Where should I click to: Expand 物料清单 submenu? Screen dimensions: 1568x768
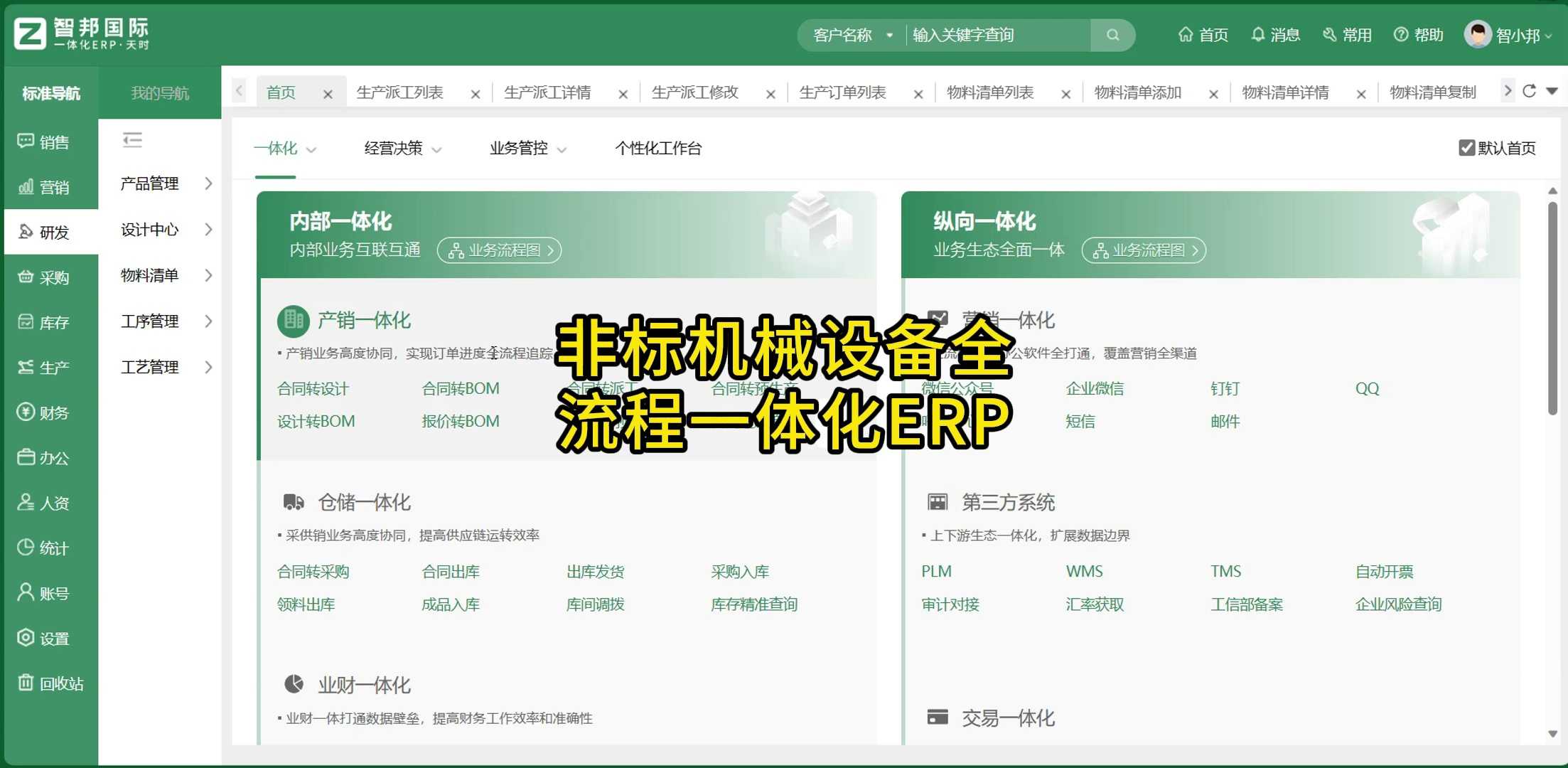167,275
